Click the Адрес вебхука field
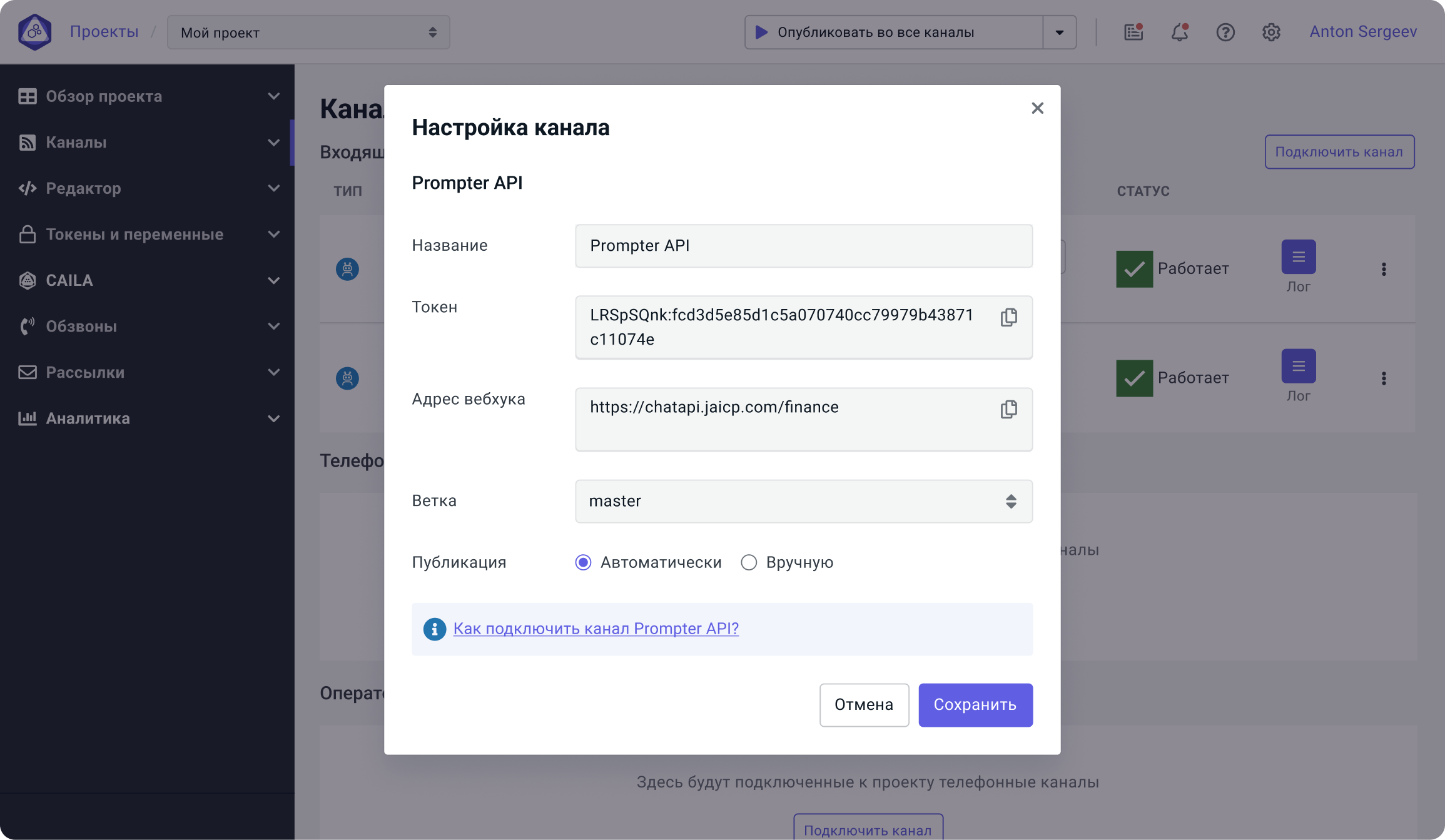 [804, 419]
